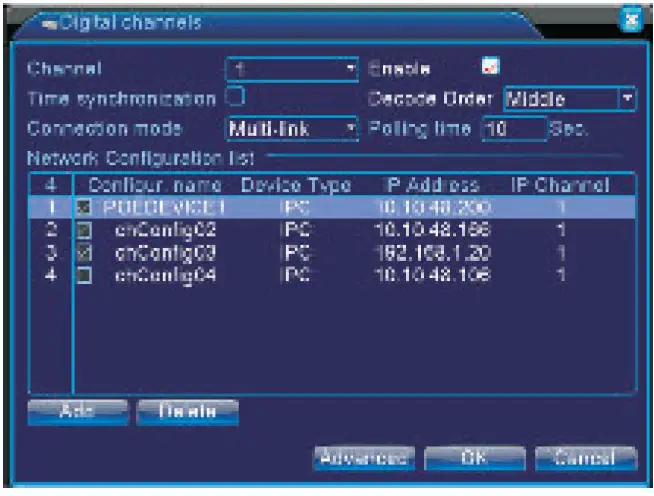This screenshot has width=654, height=496.
Task: Uncheck the chConfig03 checkbox
Action: pyautogui.click(x=84, y=253)
